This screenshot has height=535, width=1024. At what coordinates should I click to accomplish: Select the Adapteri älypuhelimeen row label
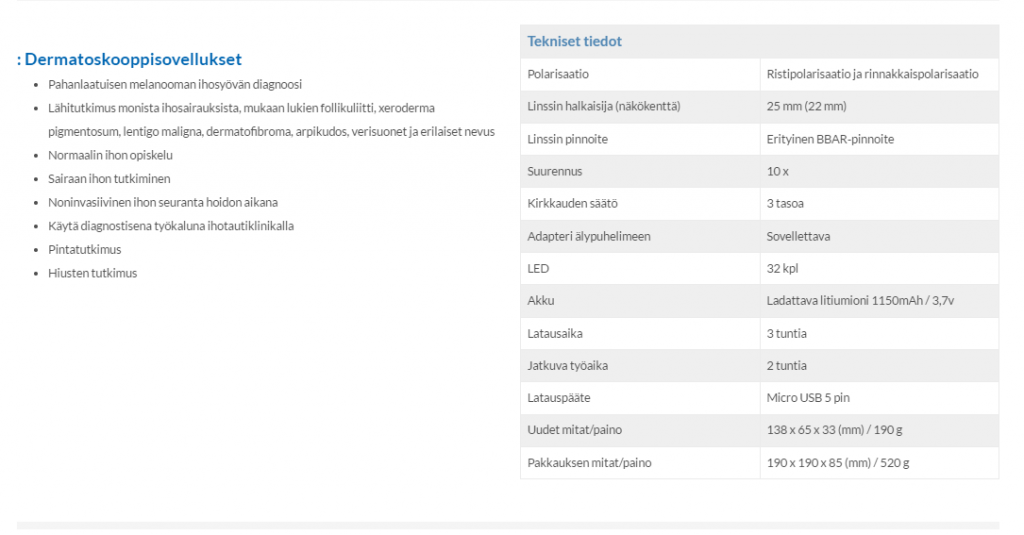(588, 237)
